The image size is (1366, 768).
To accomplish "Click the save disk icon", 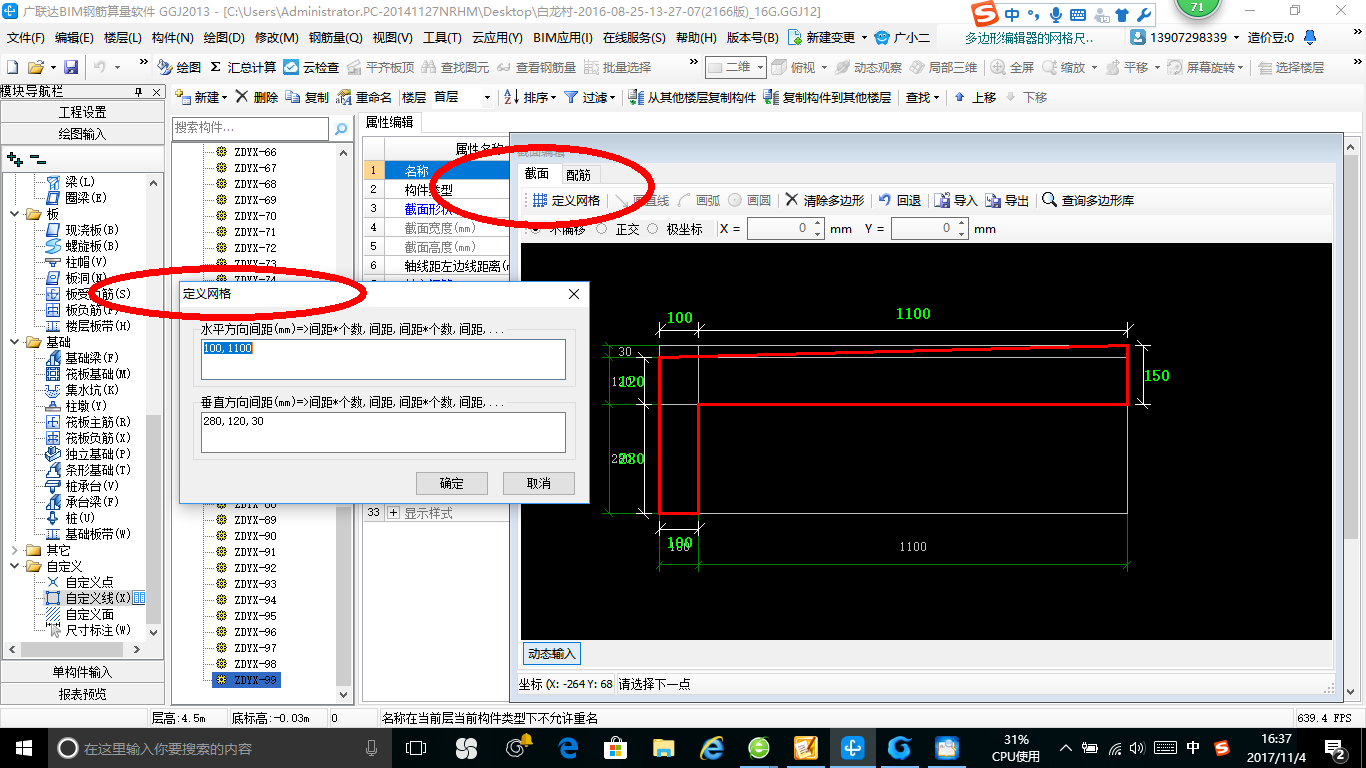I will (71, 67).
